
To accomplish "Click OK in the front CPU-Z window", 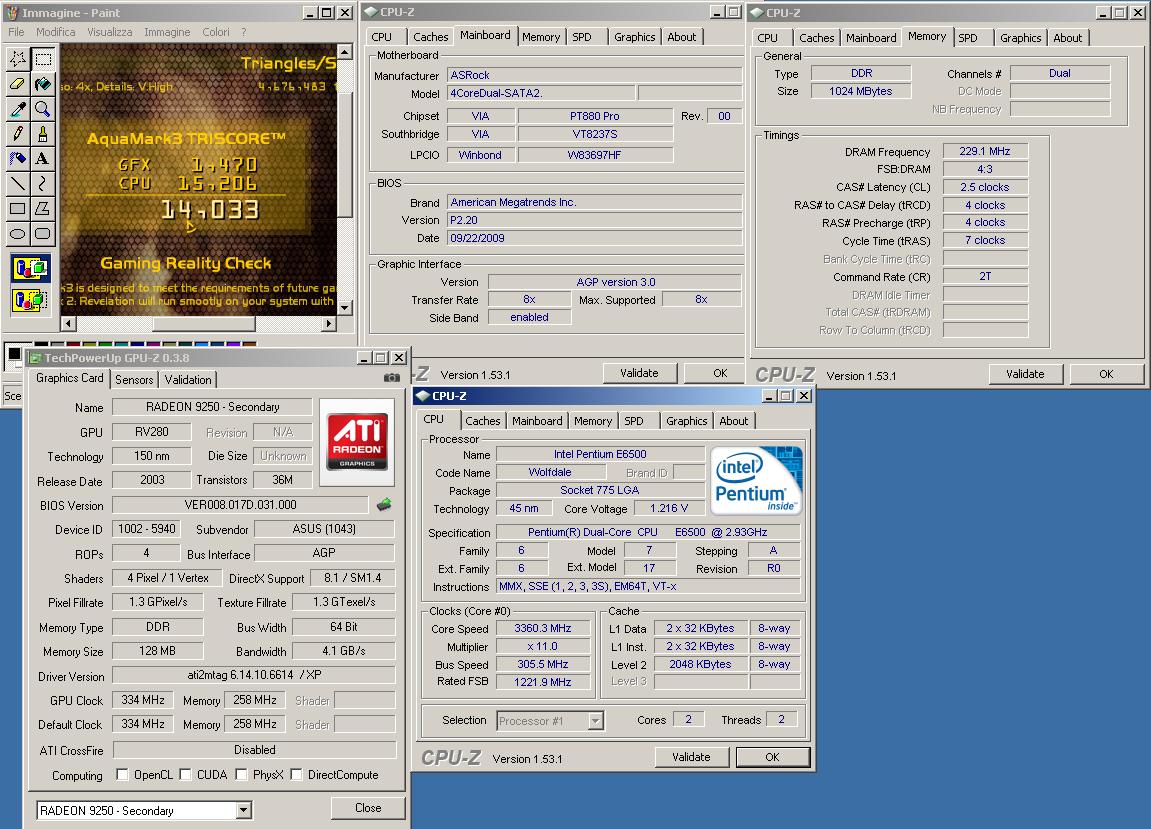I will pyautogui.click(x=772, y=757).
